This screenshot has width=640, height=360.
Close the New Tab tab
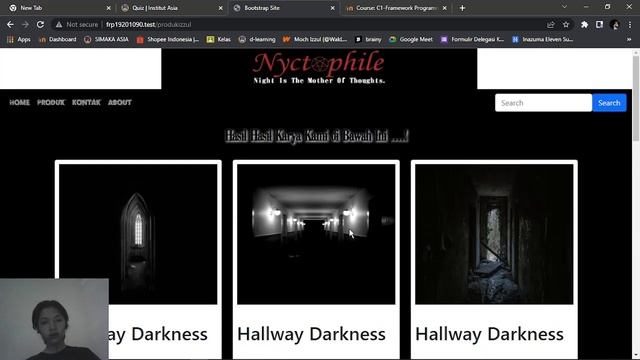click(108, 8)
